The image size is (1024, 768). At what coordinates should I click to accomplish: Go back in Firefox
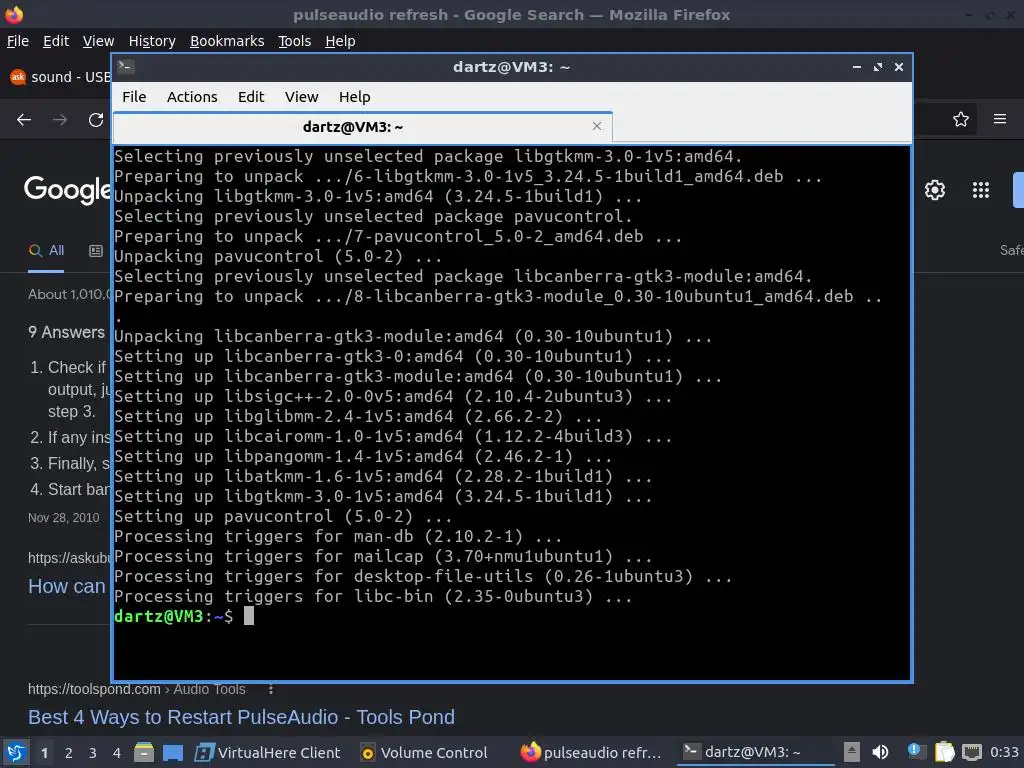pyautogui.click(x=24, y=120)
